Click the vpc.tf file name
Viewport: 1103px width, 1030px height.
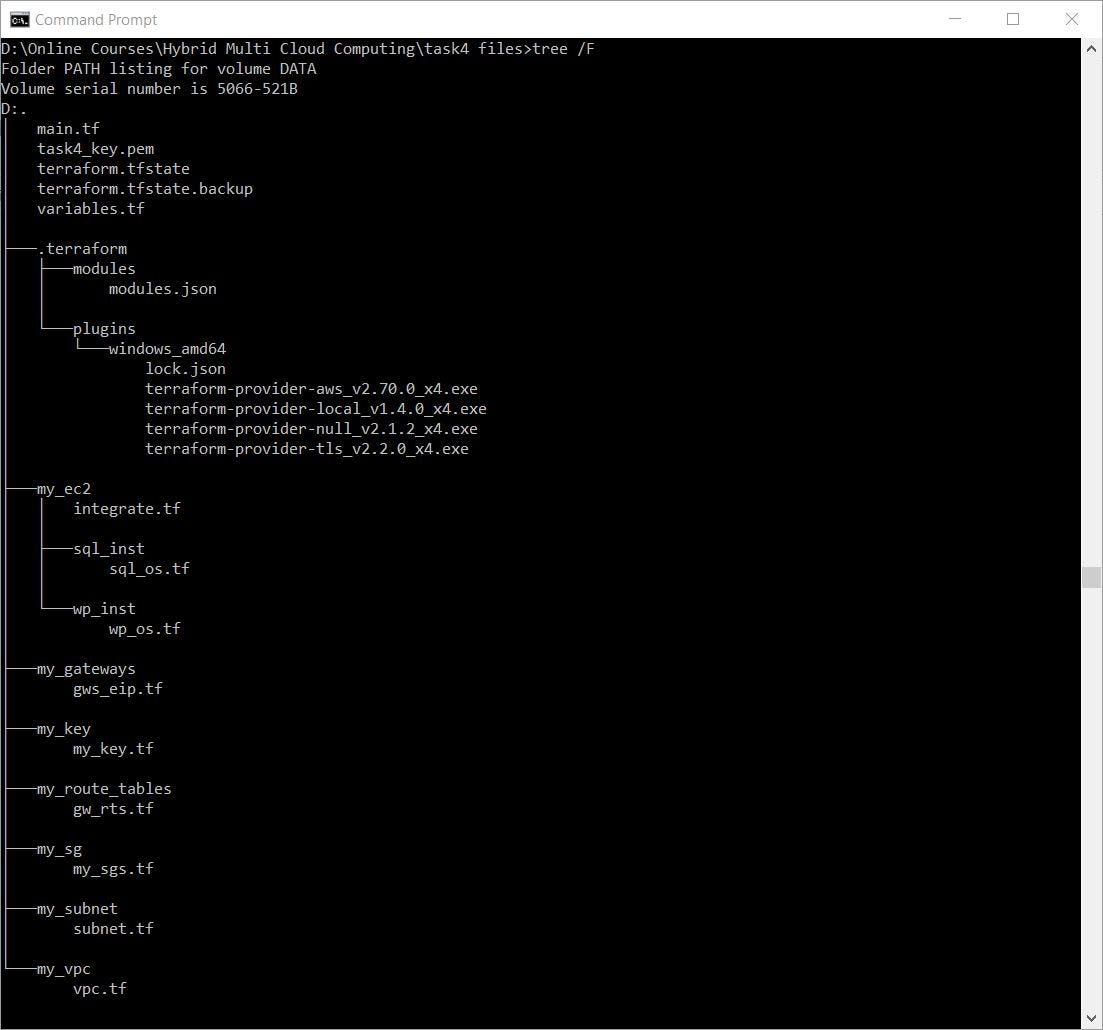click(100, 989)
